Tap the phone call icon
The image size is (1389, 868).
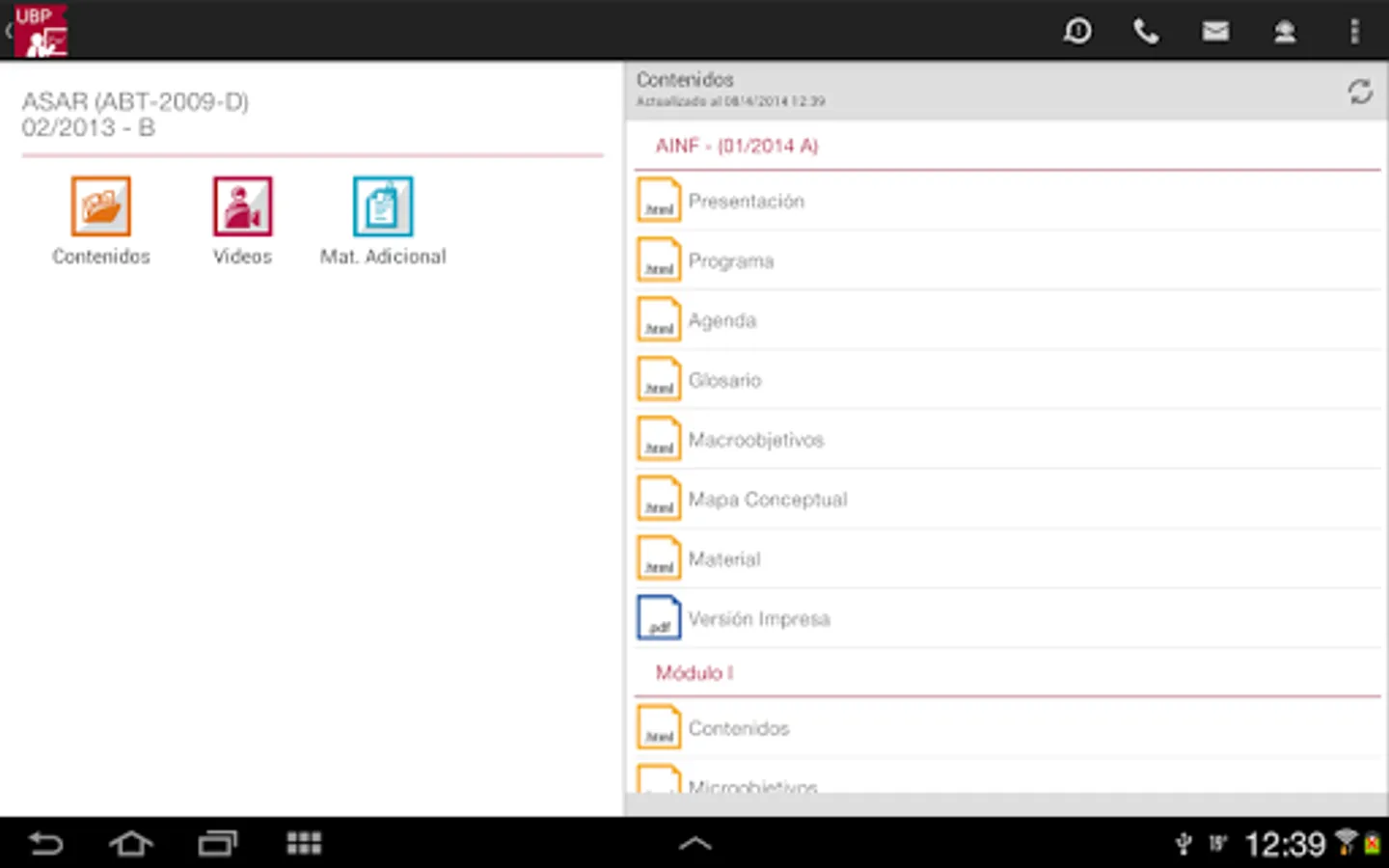(1146, 32)
